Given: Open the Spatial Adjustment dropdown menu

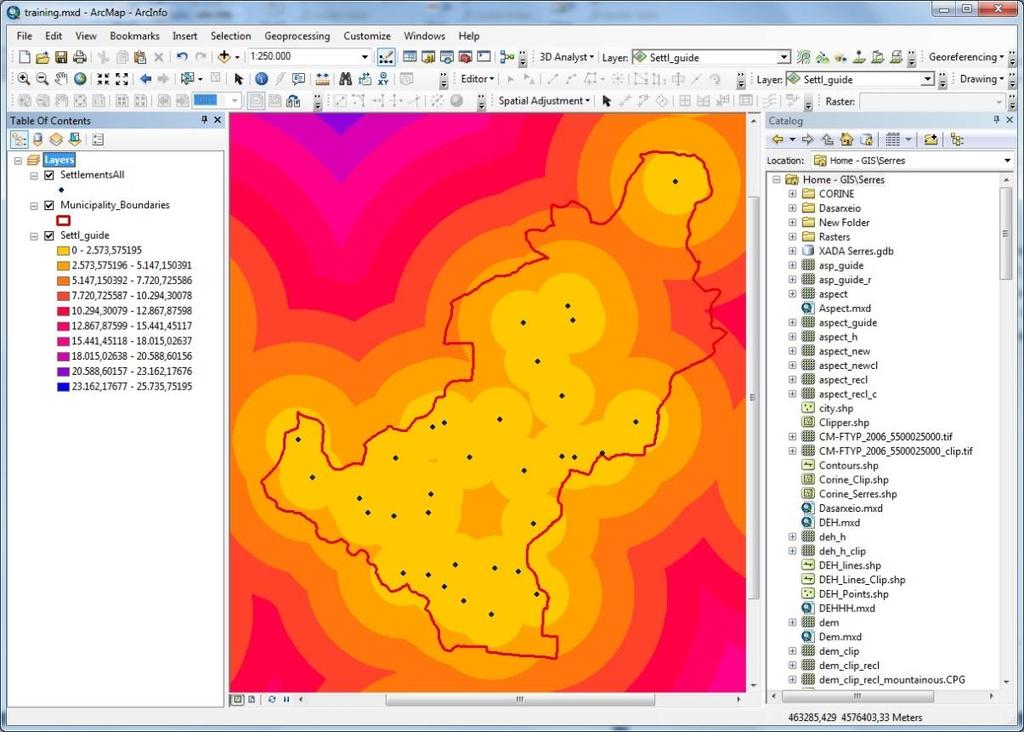Looking at the screenshot, I should point(544,101).
